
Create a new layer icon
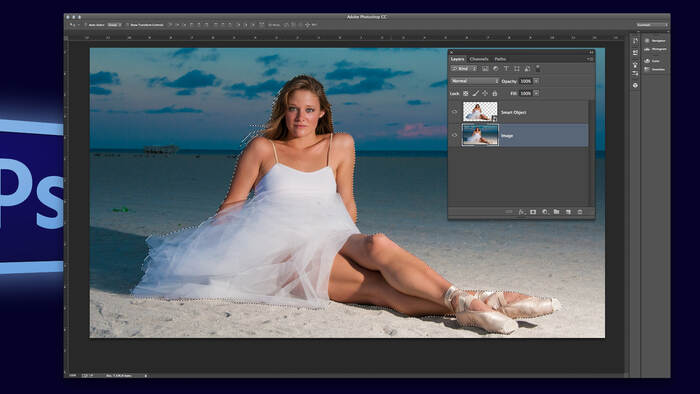click(568, 212)
